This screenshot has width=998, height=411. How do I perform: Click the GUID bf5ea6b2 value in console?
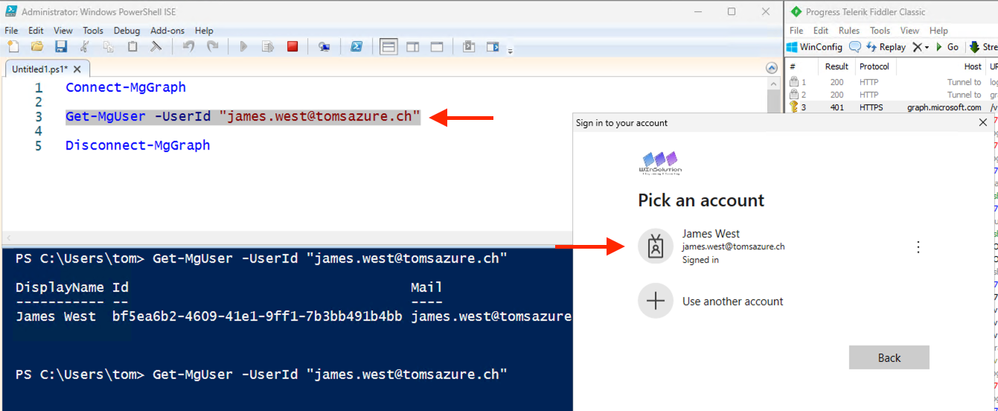pyautogui.click(x=257, y=316)
